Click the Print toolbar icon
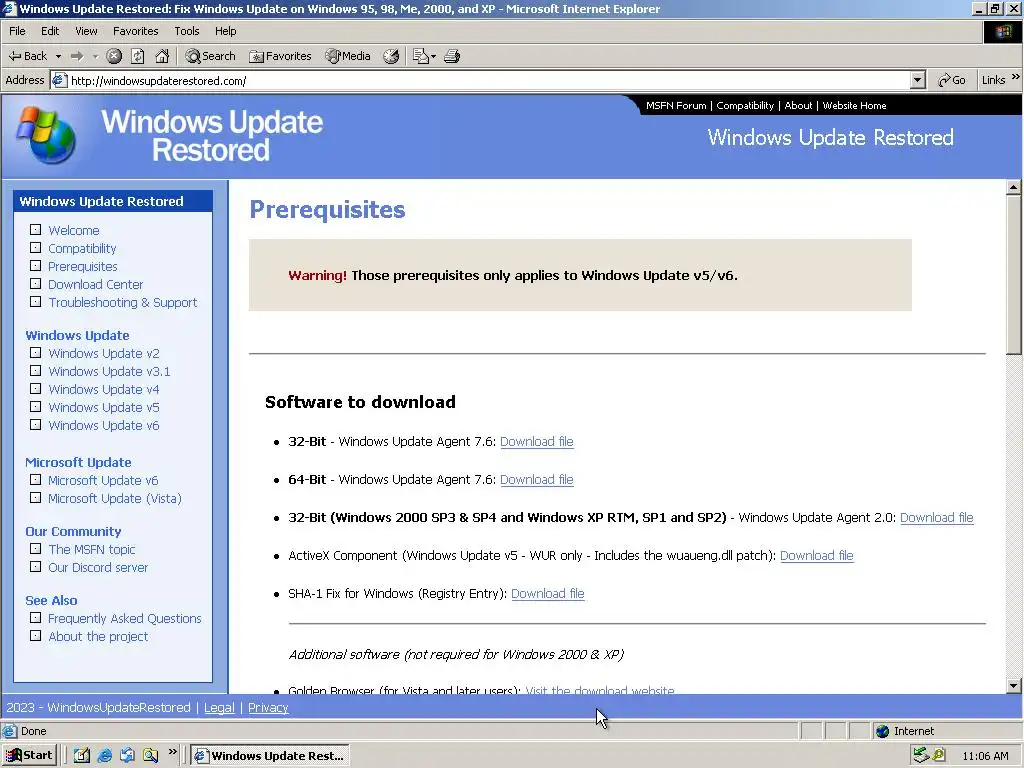 [x=452, y=56]
